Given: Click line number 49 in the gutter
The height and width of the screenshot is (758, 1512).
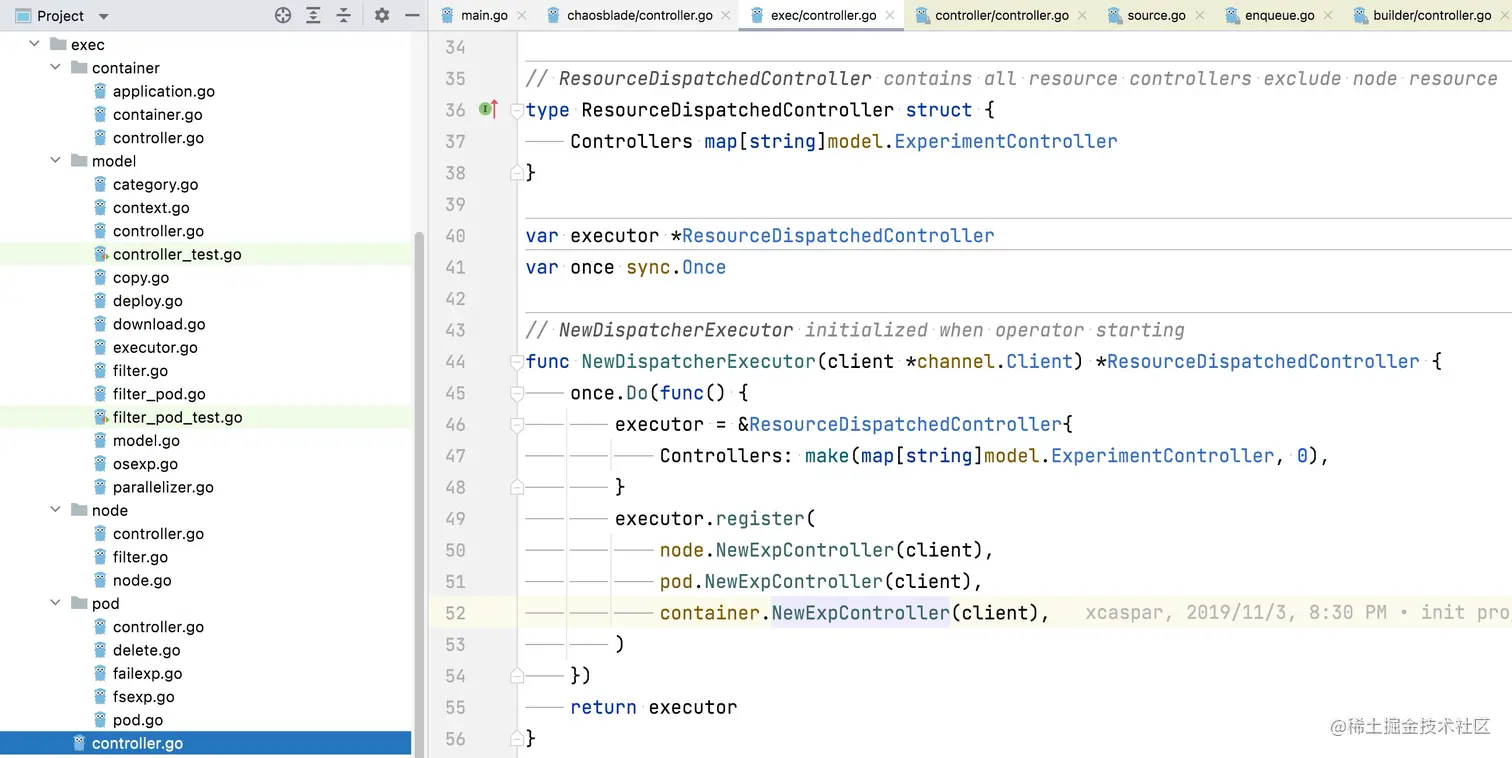Looking at the screenshot, I should coord(455,519).
